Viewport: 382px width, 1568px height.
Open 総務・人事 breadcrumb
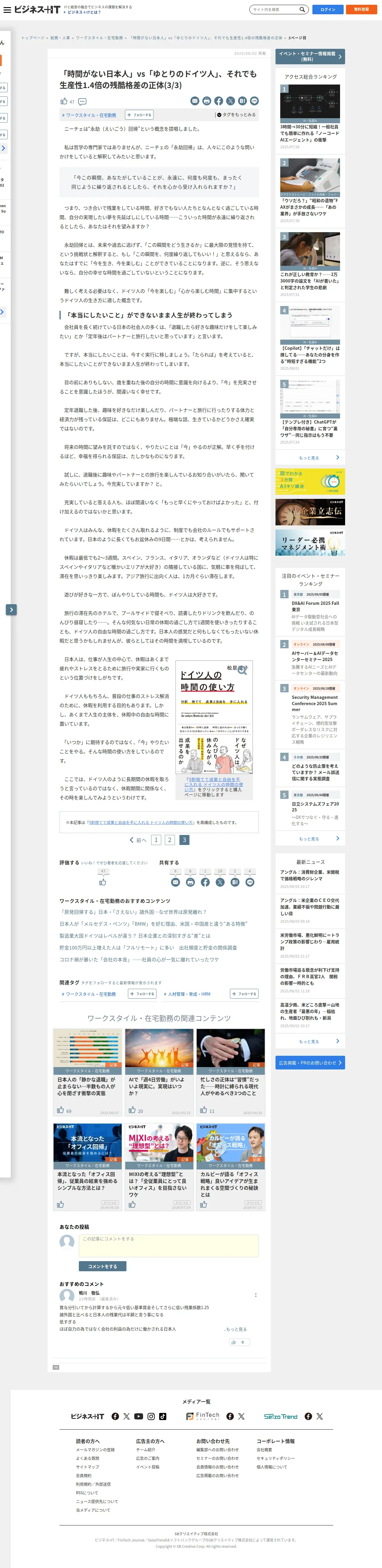(60, 38)
